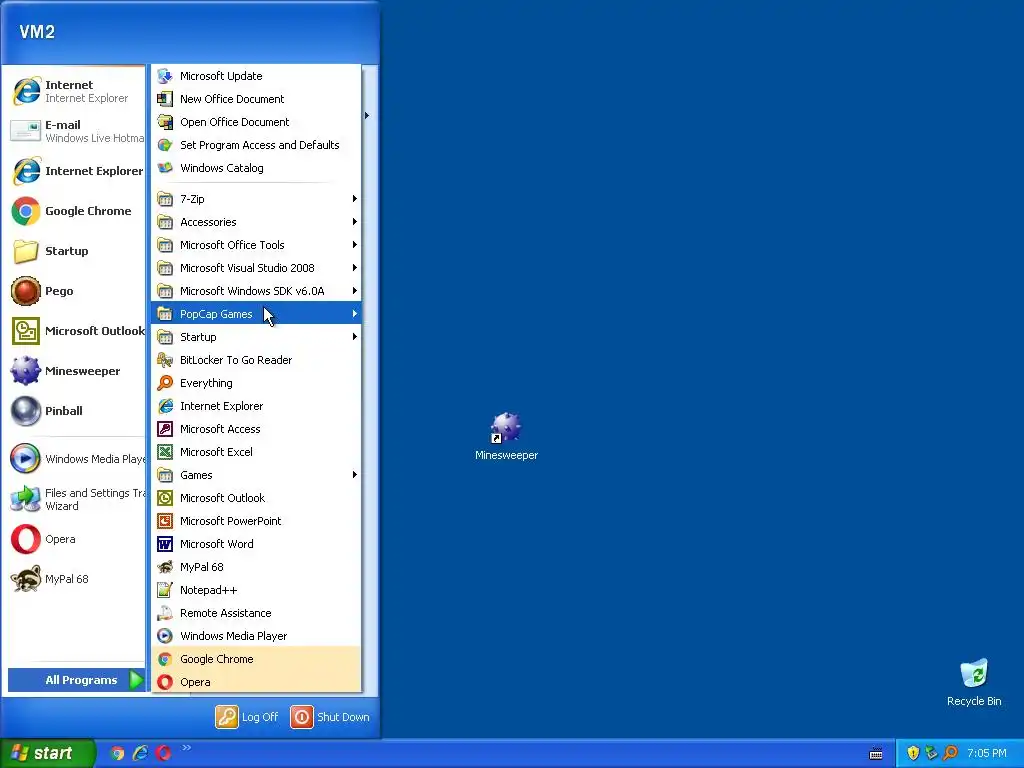The width and height of the screenshot is (1024, 768).
Task: Click the on-screen keyboard taskbar icon
Action: point(876,754)
